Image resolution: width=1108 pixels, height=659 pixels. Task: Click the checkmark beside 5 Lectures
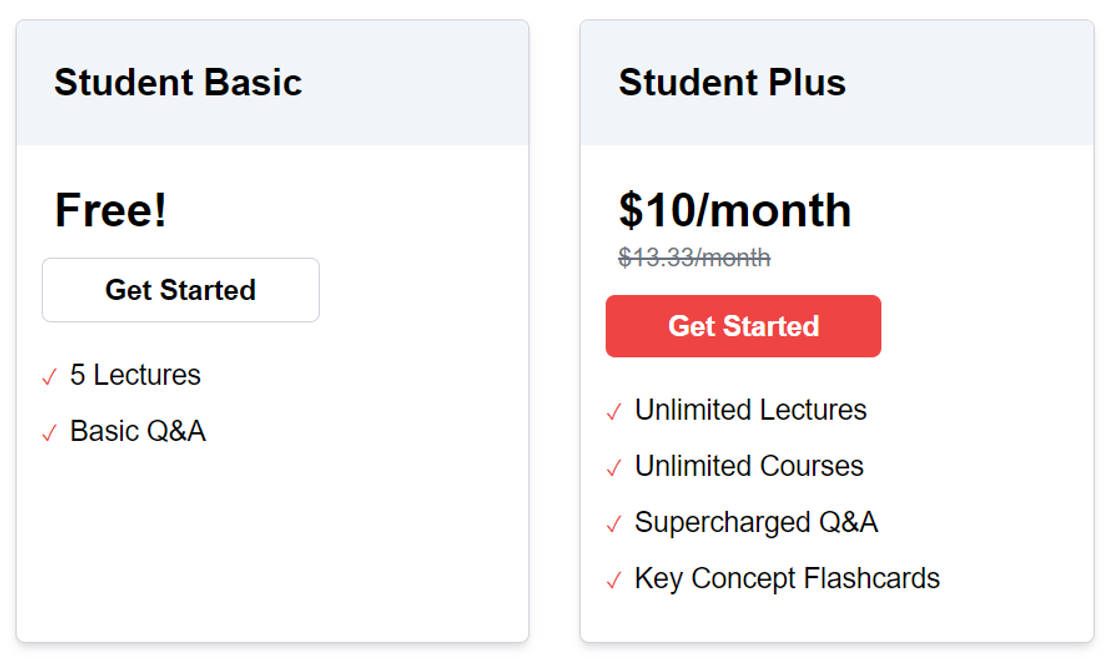pos(47,376)
